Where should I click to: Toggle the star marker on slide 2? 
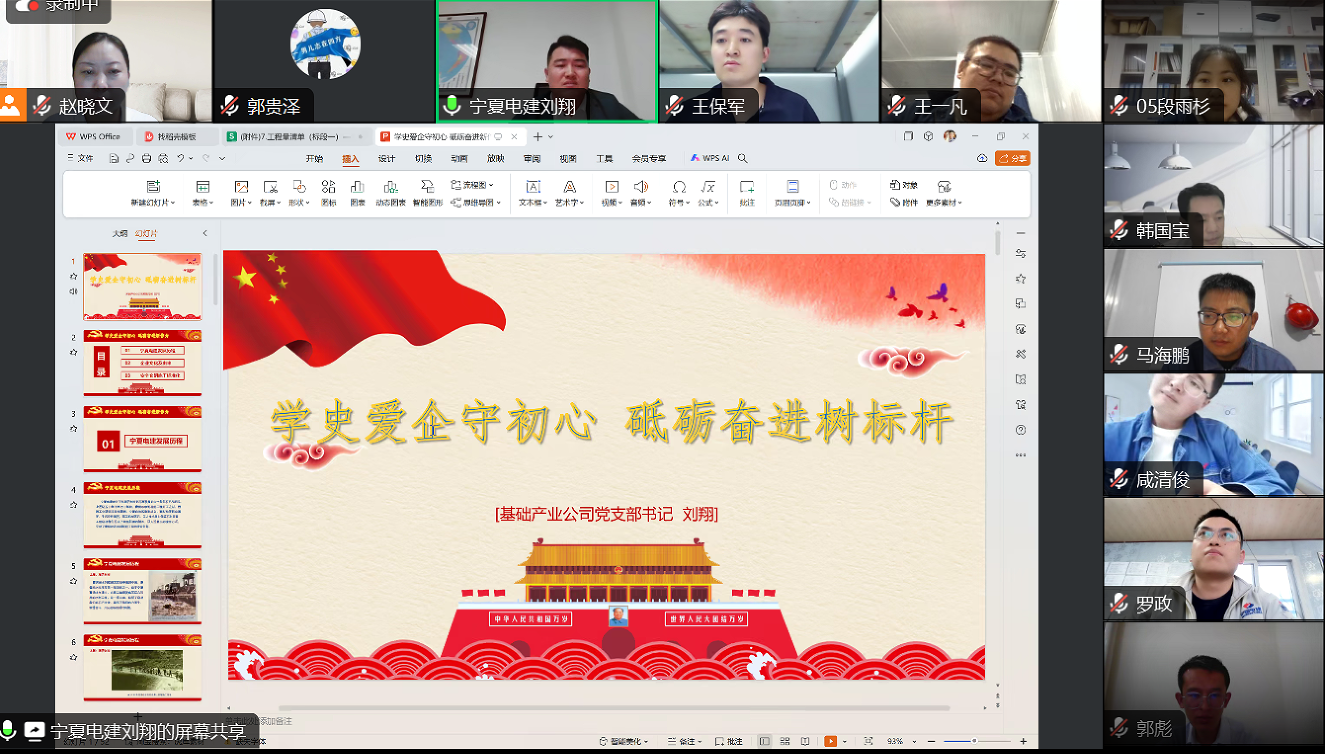tap(73, 352)
